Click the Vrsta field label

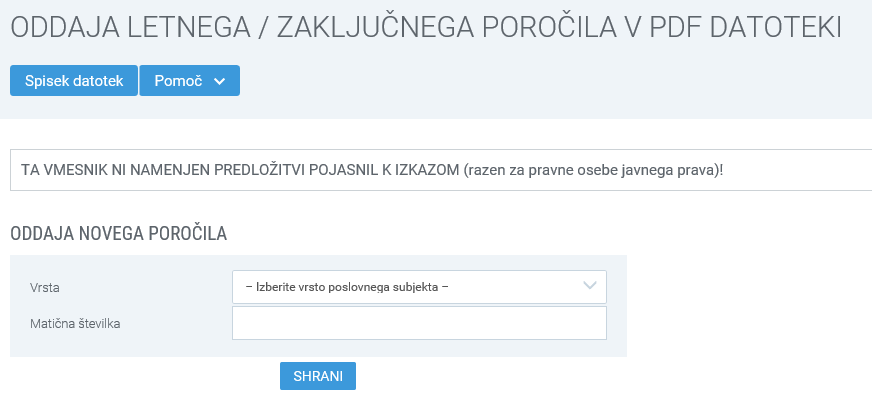click(x=45, y=288)
